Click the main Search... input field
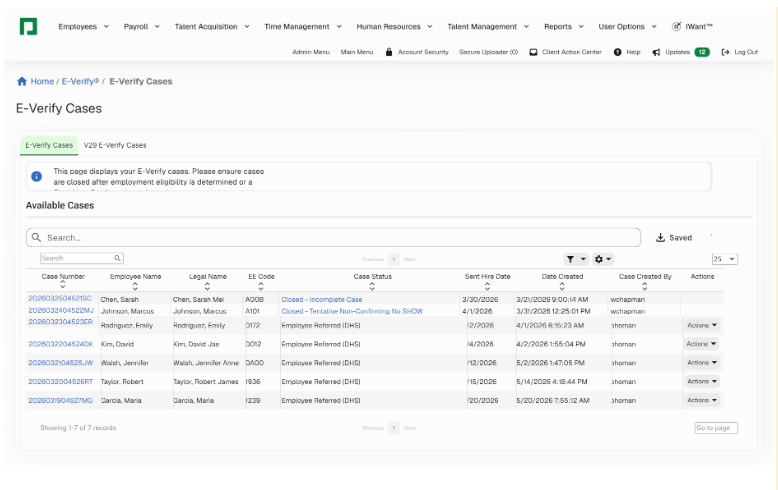The image size is (778, 490). pos(333,238)
